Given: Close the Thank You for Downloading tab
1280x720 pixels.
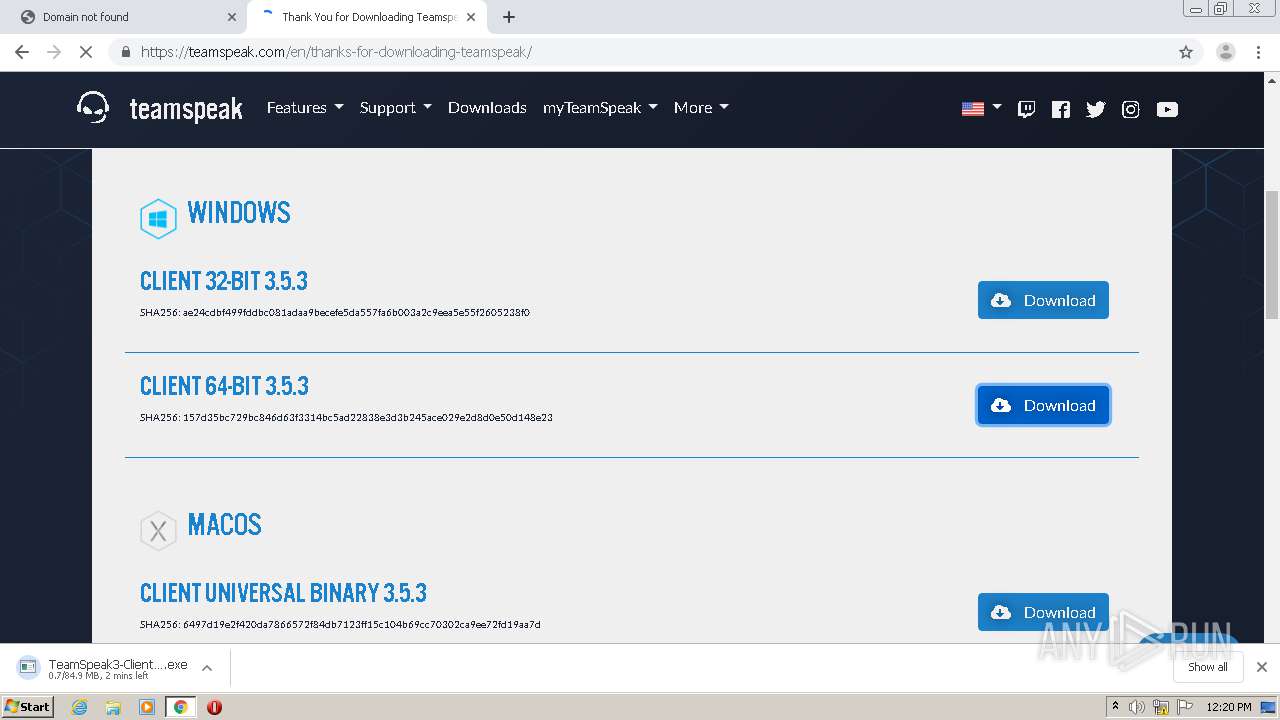Looking at the screenshot, I should (471, 17).
